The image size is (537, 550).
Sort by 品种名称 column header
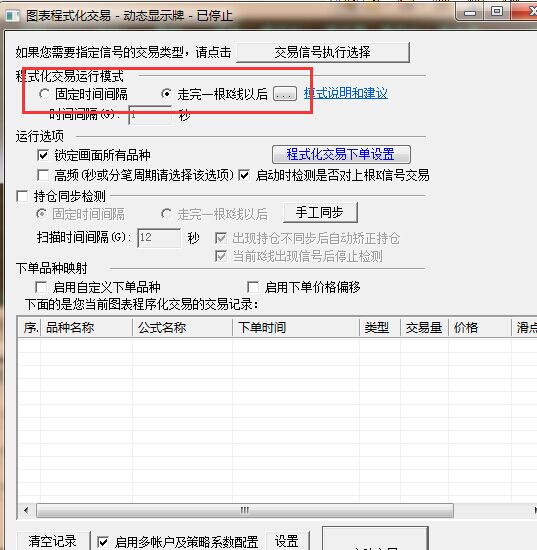tap(87, 328)
